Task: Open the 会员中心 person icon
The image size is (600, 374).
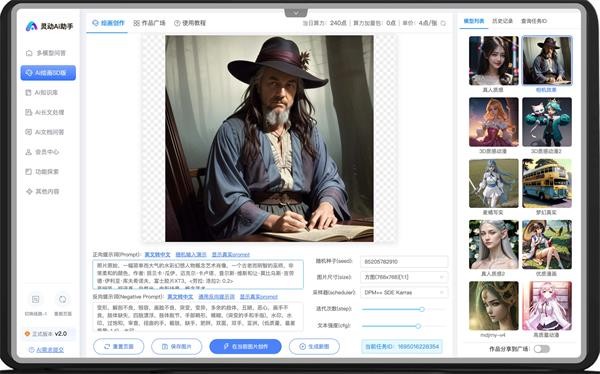Action: coord(28,152)
